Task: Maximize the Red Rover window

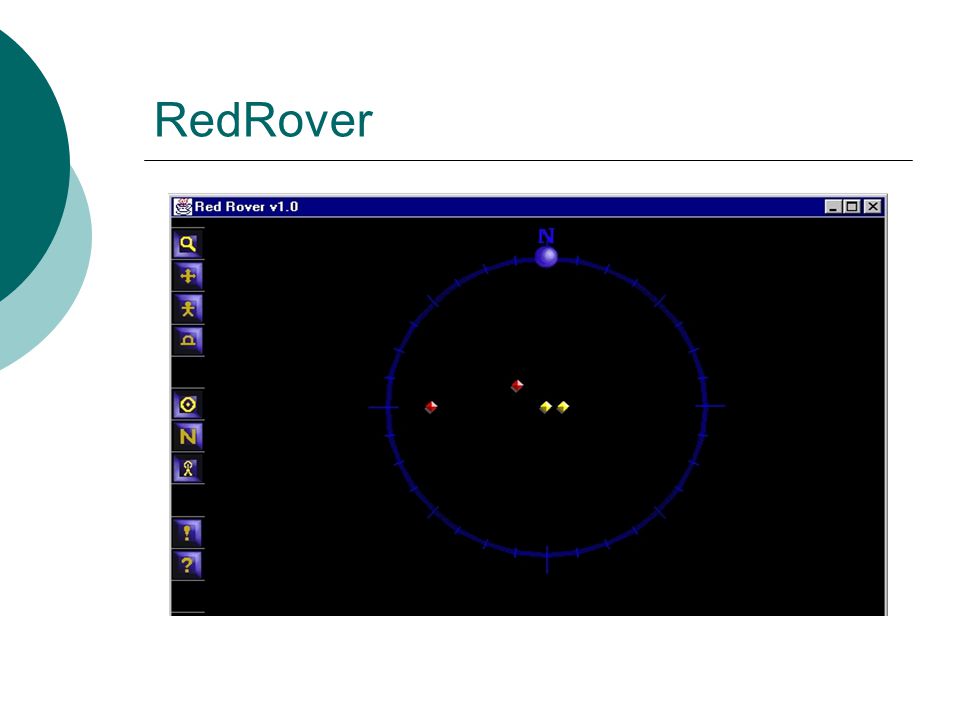Action: (852, 207)
